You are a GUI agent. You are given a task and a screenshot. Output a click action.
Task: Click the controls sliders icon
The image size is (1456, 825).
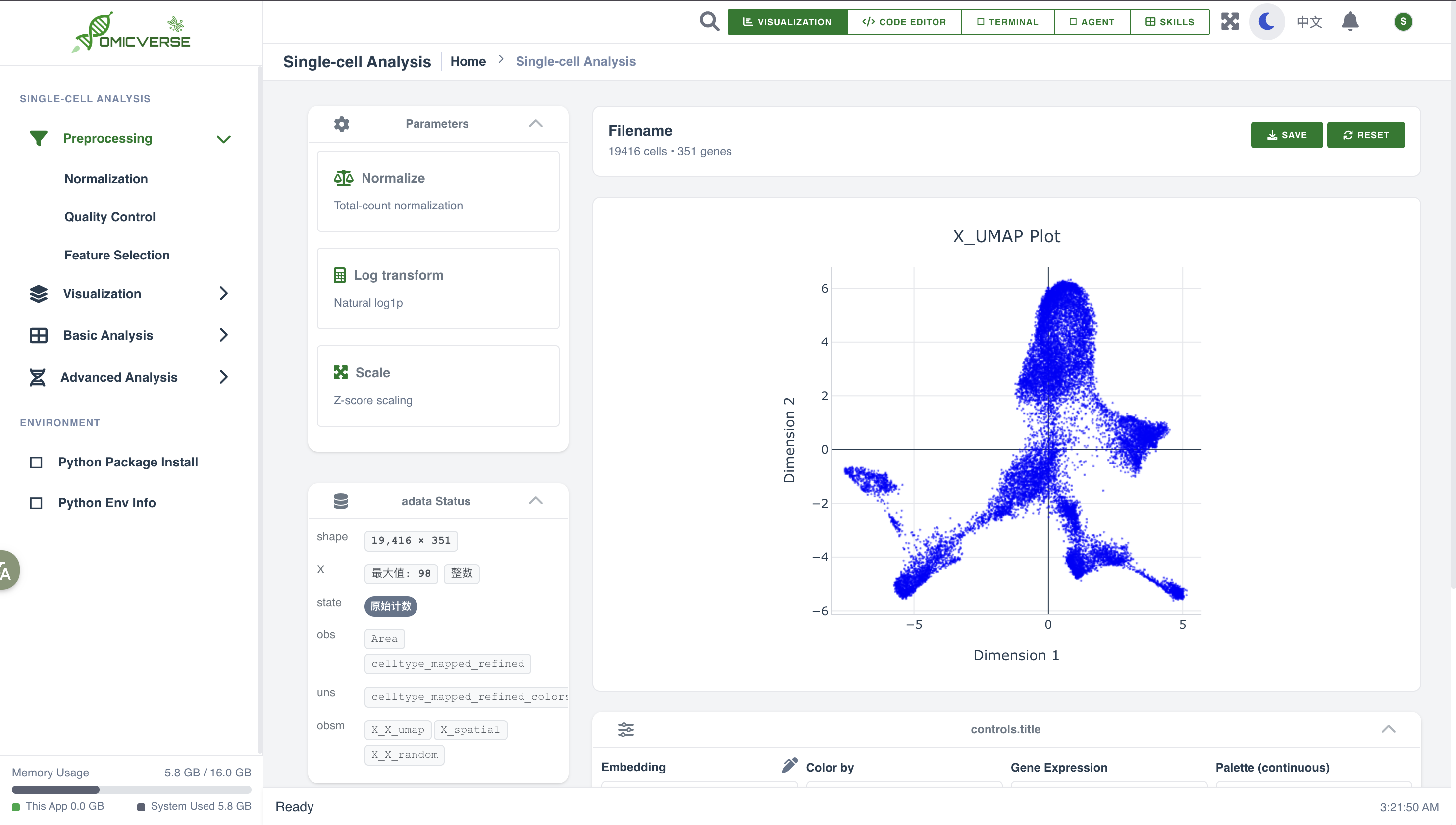click(625, 729)
